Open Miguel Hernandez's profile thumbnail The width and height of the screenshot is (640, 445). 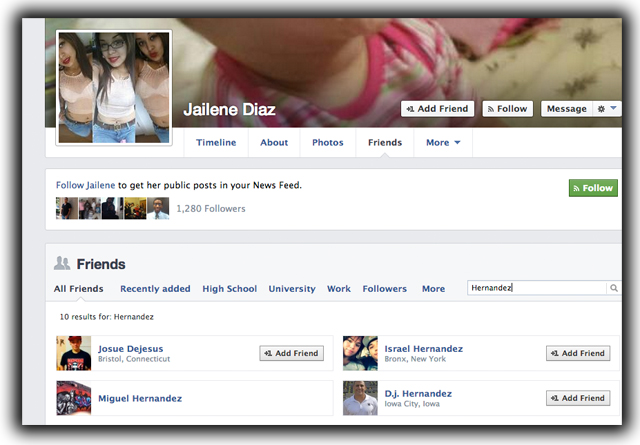tap(74, 398)
